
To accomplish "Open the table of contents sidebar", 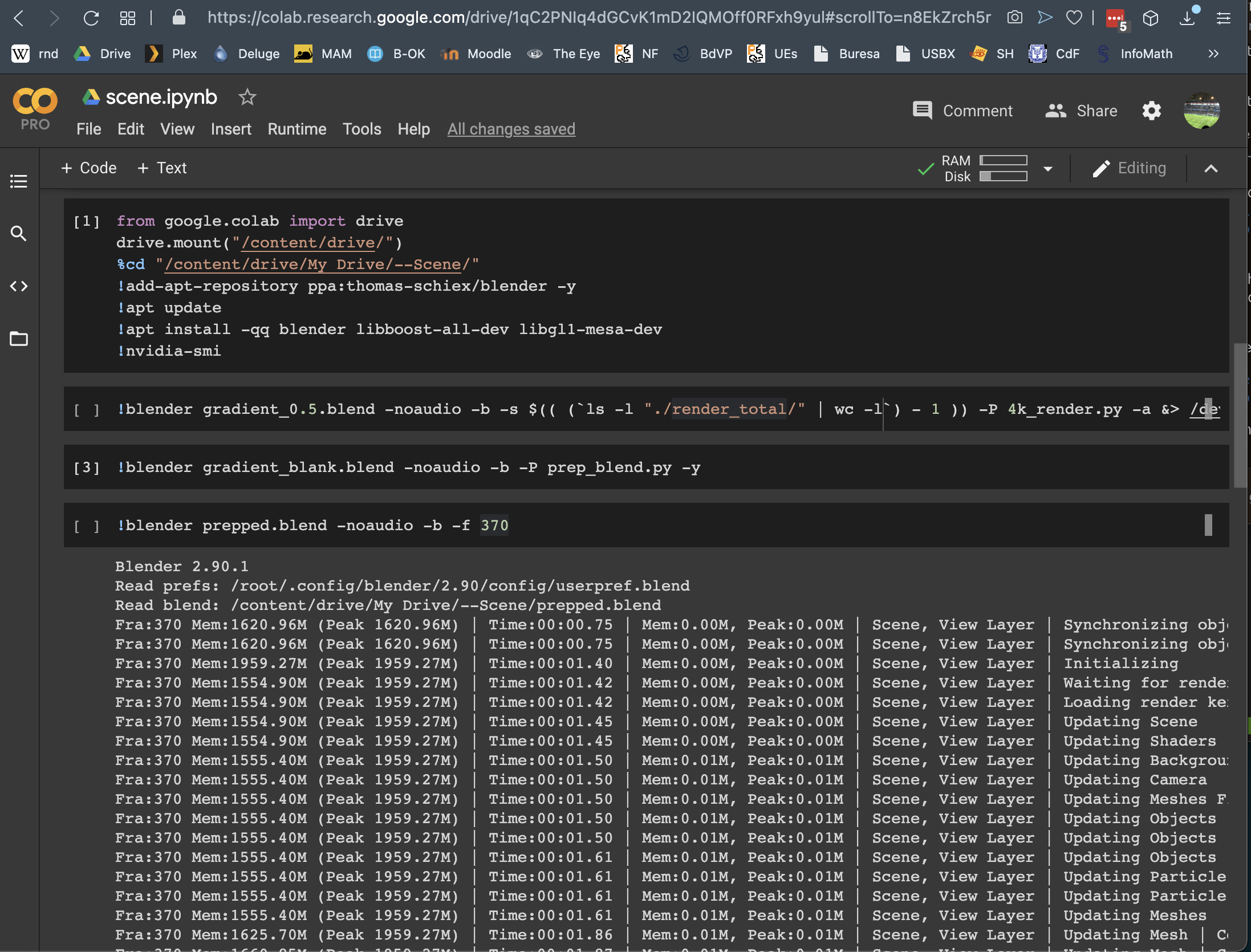I will coord(19,181).
